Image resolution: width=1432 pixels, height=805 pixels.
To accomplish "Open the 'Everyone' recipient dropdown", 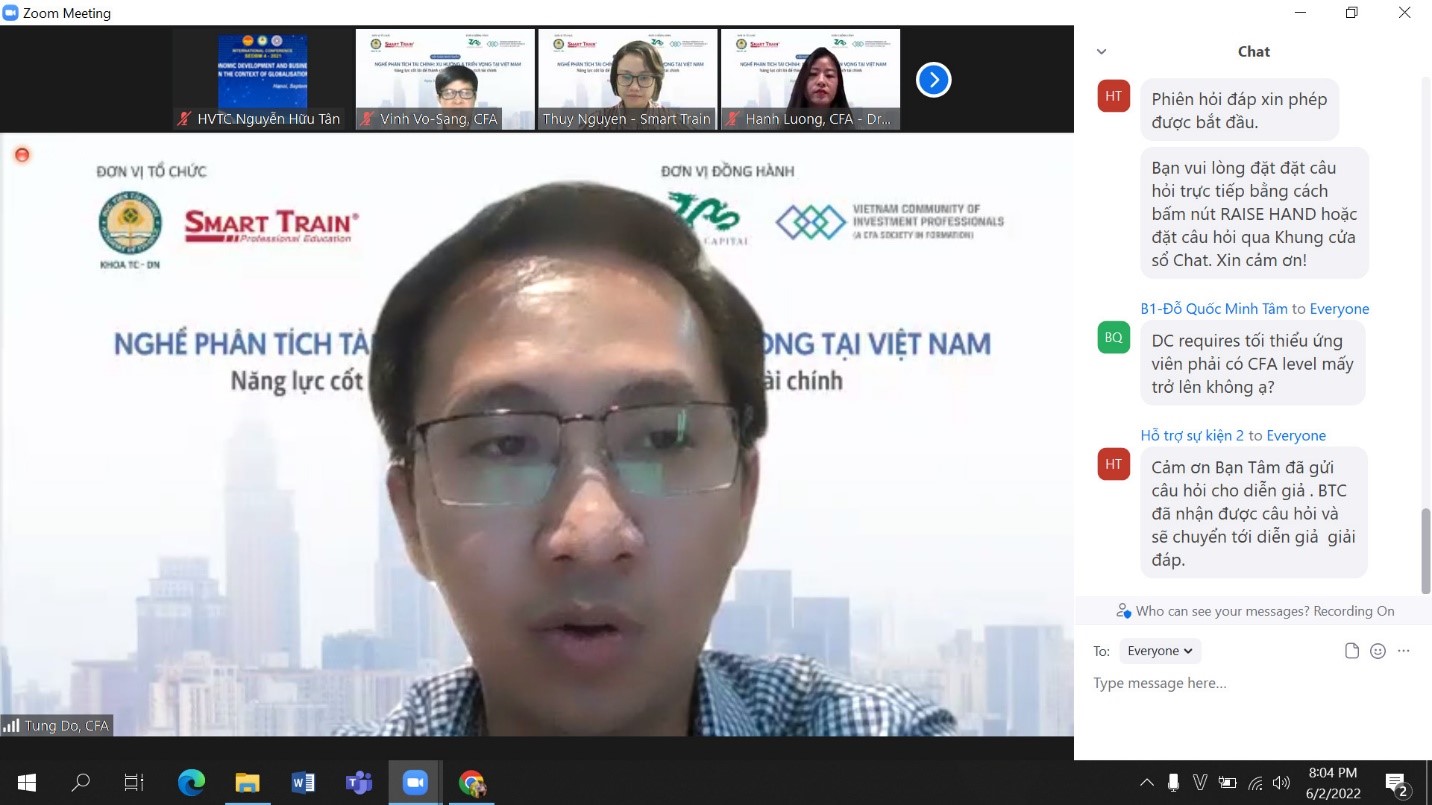I will click(1160, 651).
